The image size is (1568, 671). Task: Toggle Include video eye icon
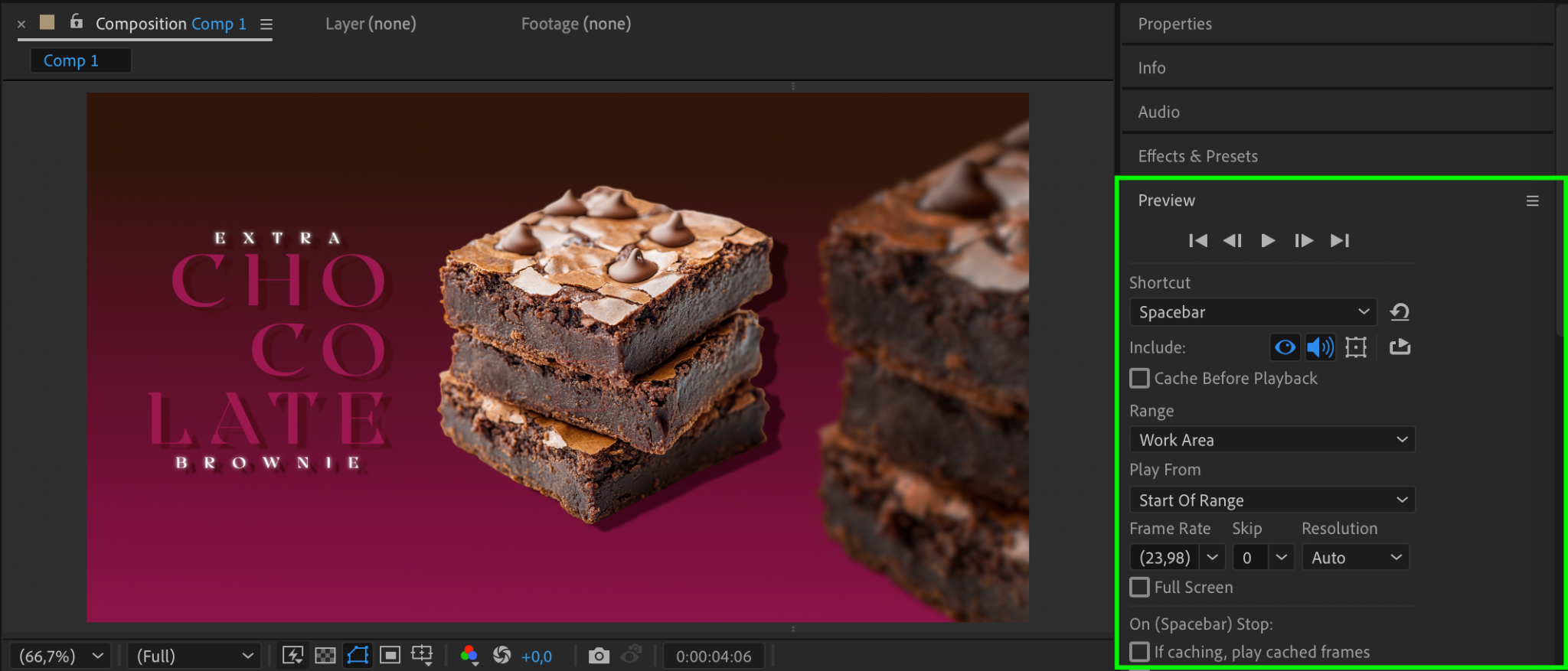pyautogui.click(x=1285, y=347)
